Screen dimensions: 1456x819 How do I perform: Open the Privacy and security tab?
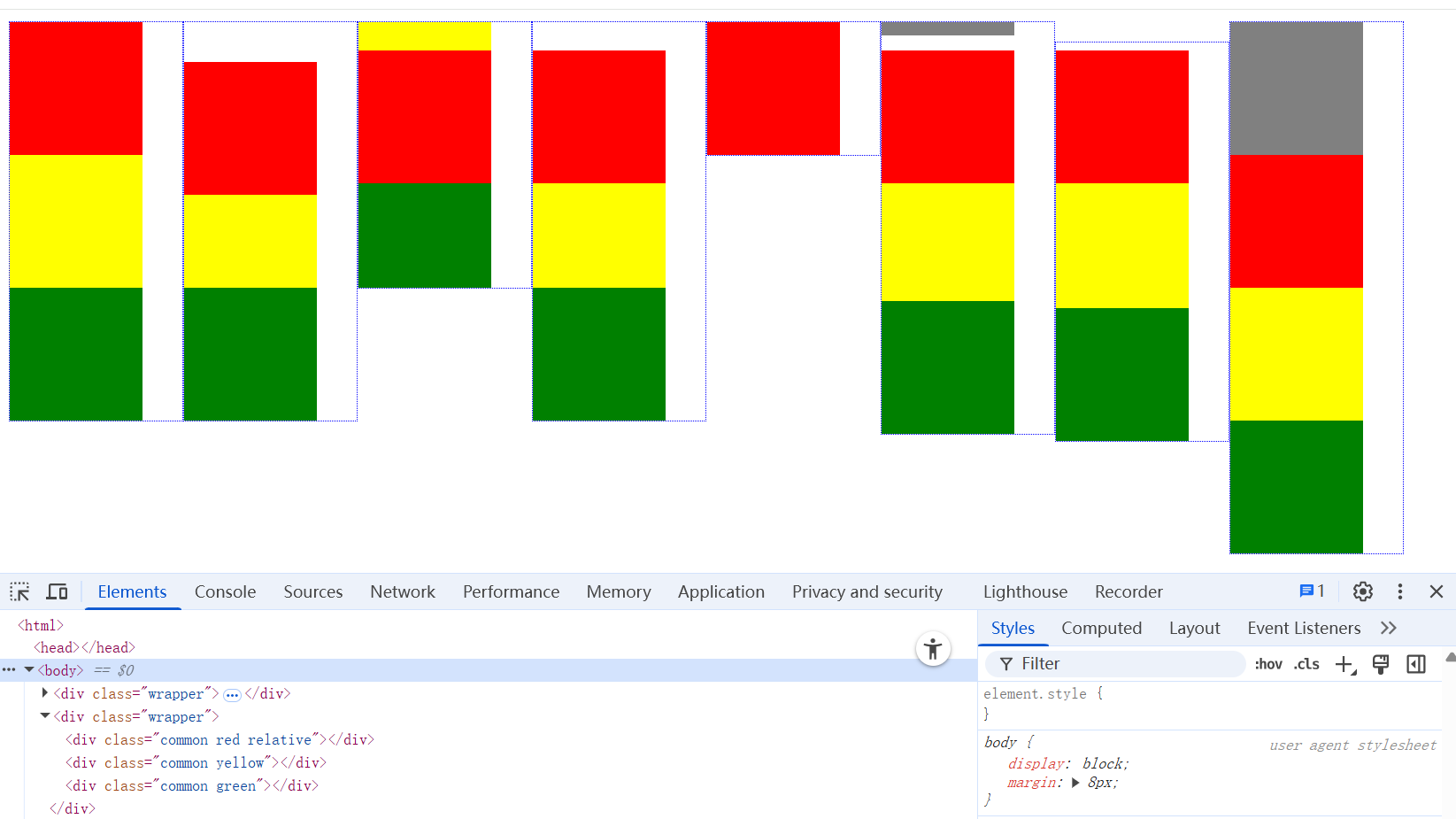pyautogui.click(x=867, y=591)
